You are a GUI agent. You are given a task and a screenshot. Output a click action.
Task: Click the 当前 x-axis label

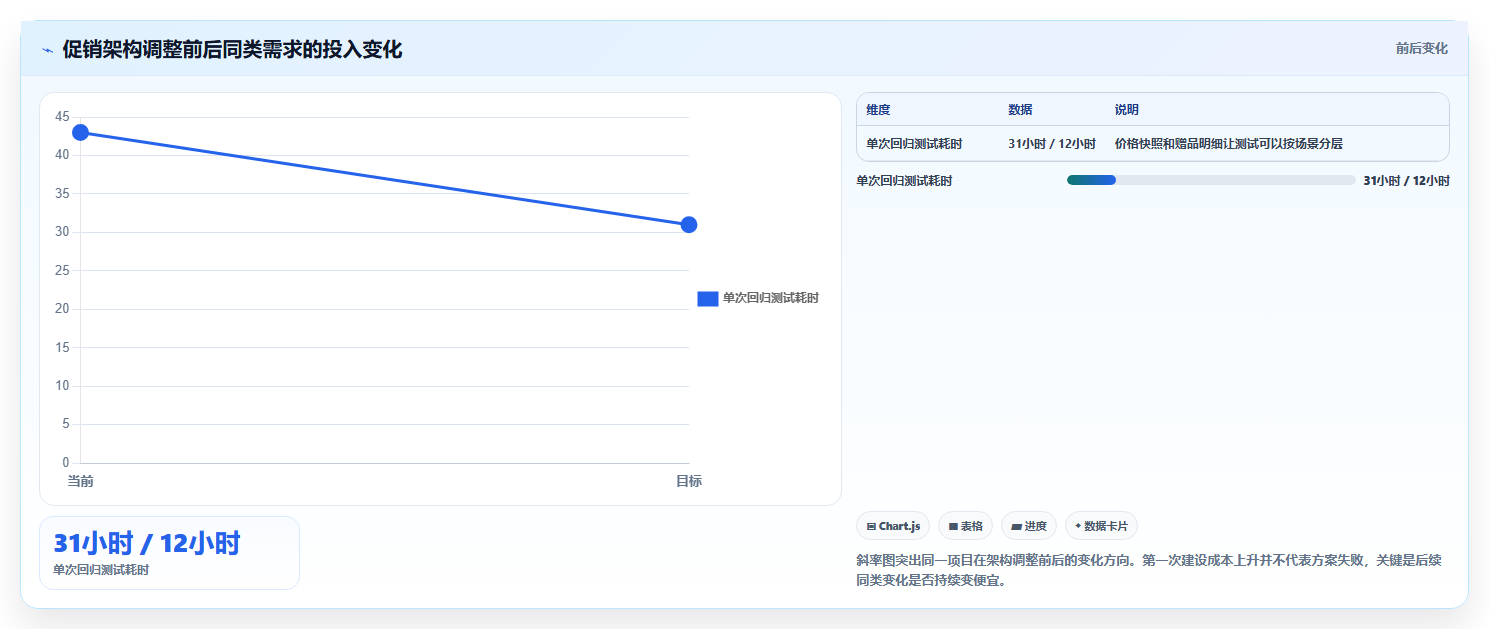pos(80,482)
